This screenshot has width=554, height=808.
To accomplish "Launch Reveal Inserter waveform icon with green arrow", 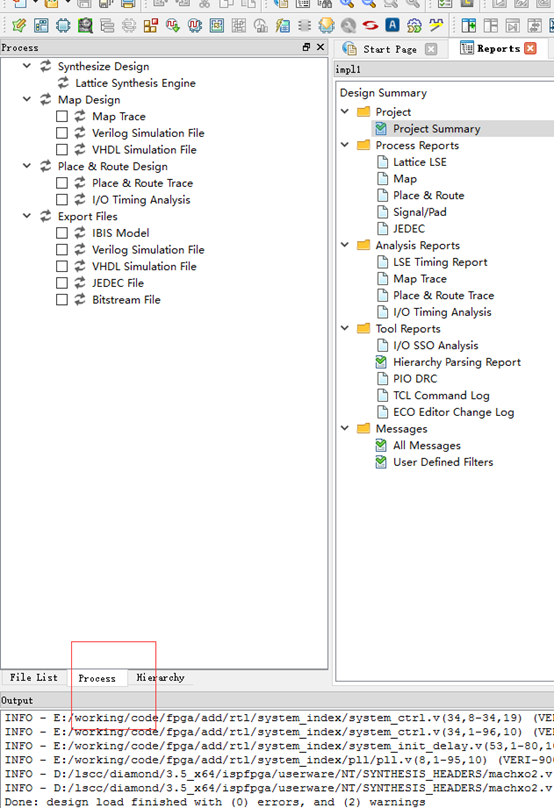I will (173, 25).
